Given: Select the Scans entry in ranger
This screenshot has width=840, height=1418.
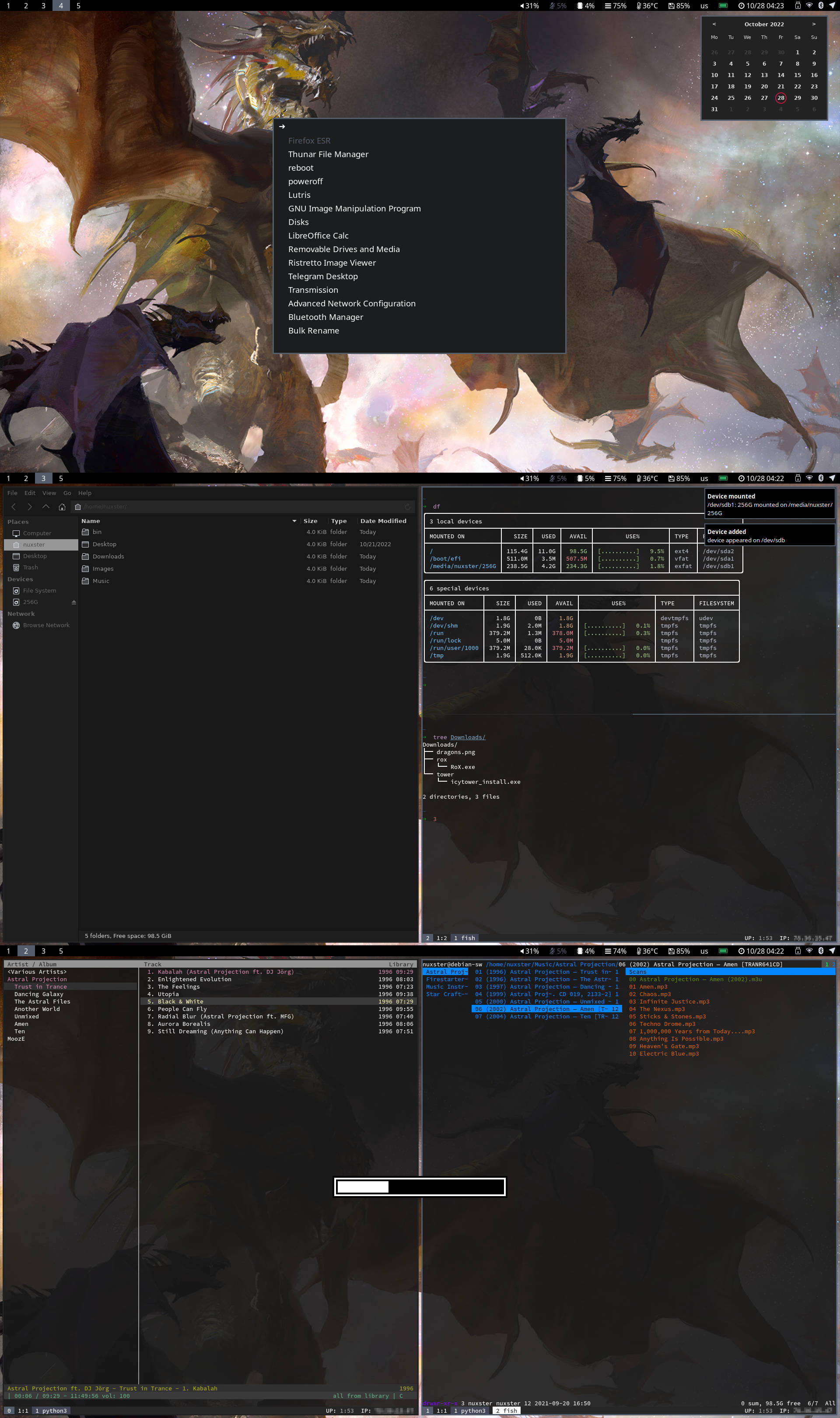Looking at the screenshot, I should (730, 972).
